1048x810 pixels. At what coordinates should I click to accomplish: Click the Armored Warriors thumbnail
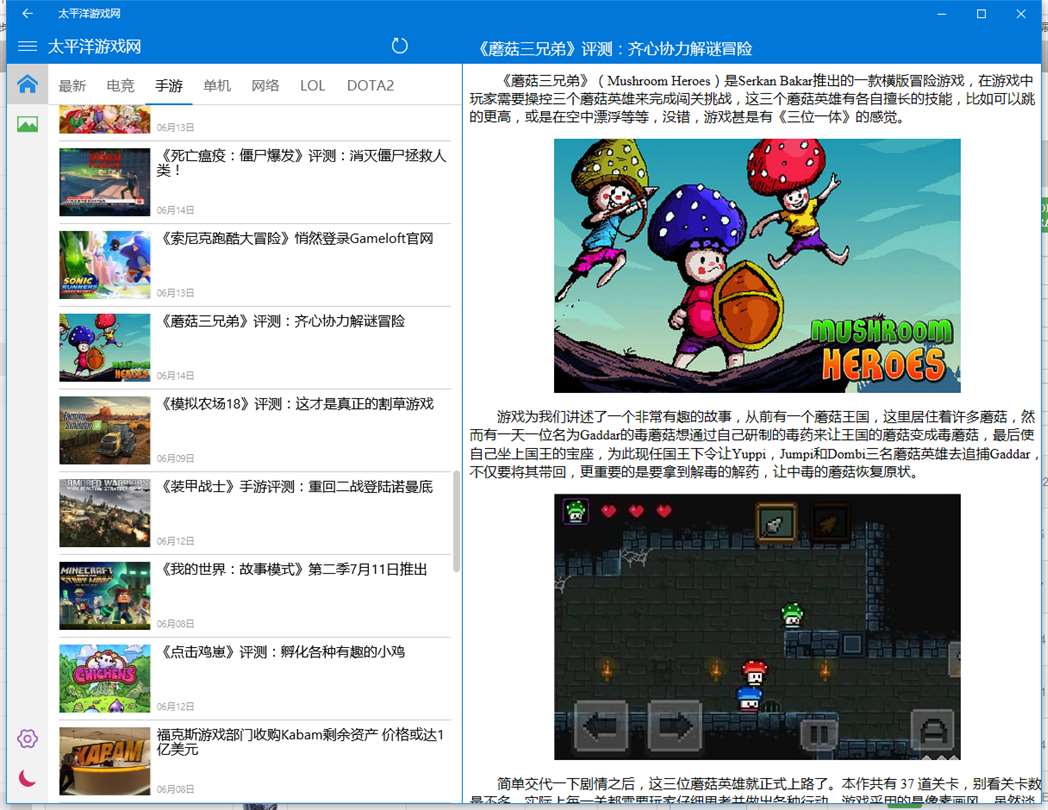[x=104, y=513]
